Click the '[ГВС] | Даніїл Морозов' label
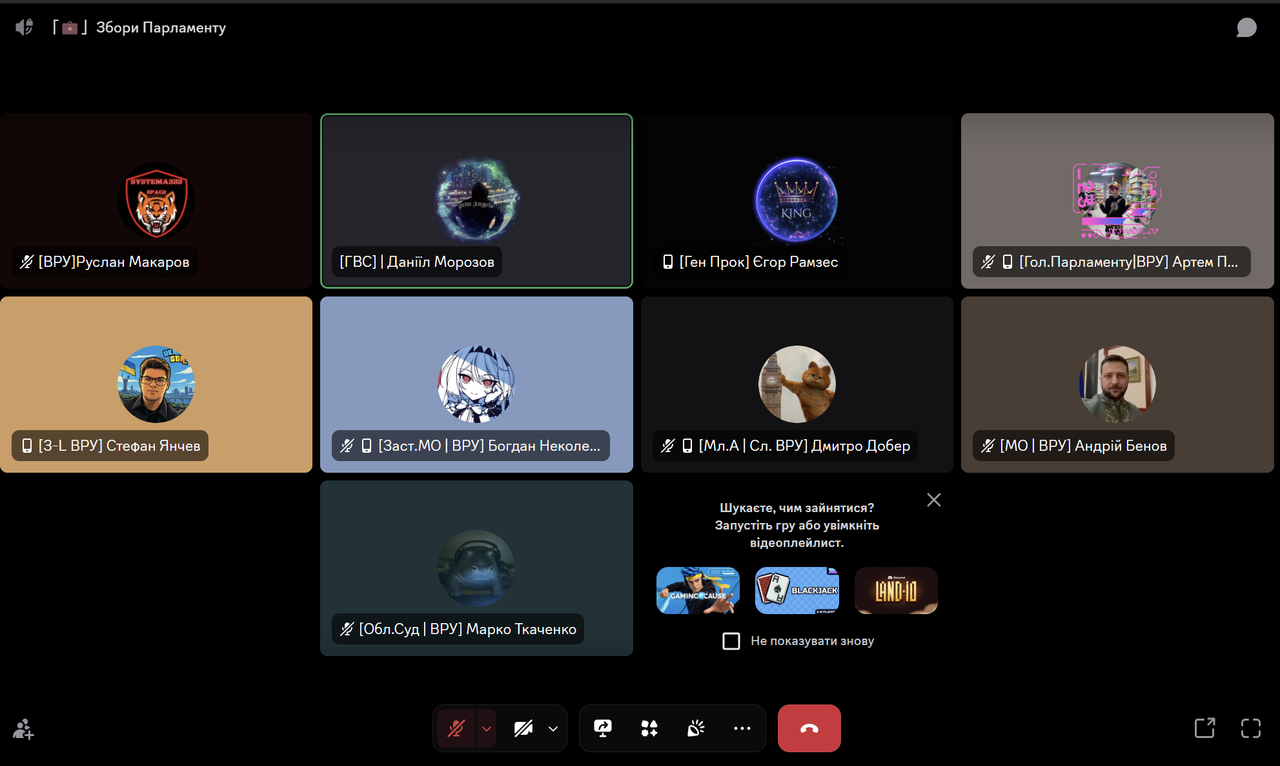 (417, 262)
